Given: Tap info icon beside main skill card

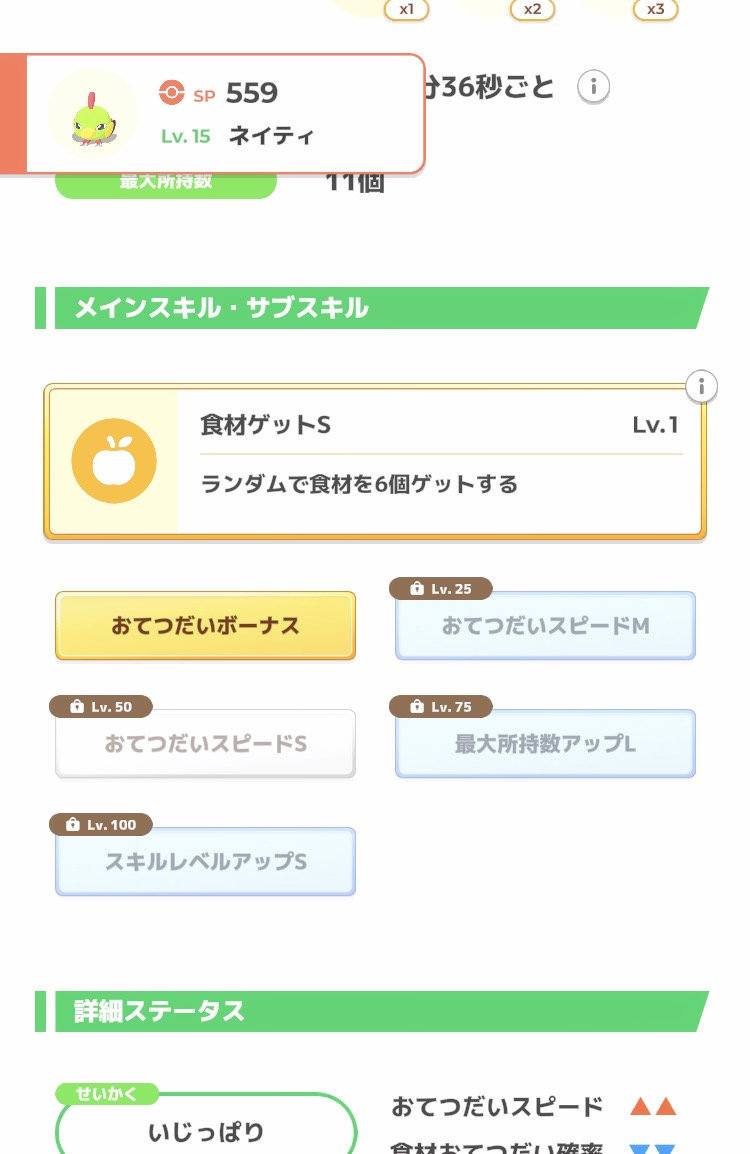Looking at the screenshot, I should [x=702, y=385].
